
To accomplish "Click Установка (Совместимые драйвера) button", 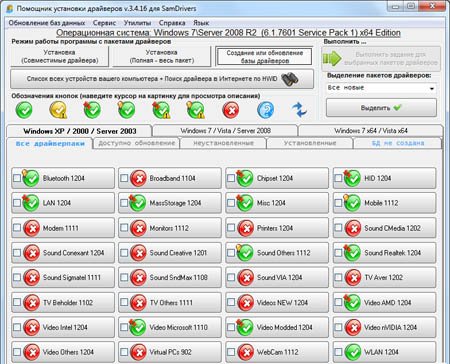I will pyautogui.click(x=60, y=56).
